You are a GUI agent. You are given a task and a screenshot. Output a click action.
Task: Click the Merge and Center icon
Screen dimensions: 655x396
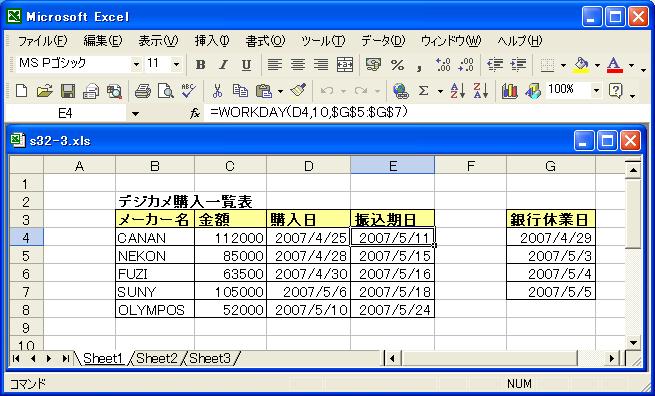pos(345,64)
